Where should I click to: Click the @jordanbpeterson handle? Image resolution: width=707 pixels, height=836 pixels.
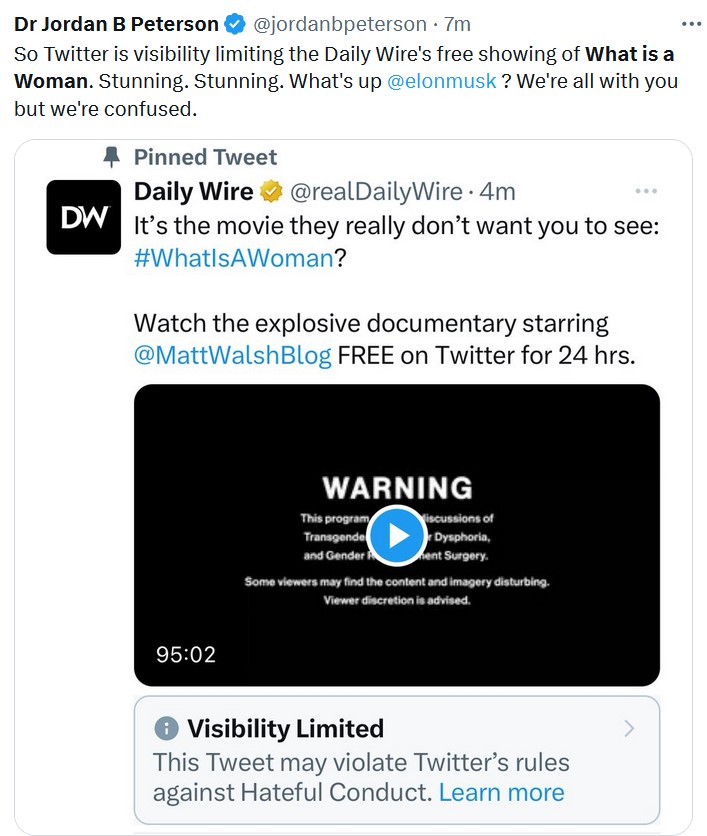[340, 25]
